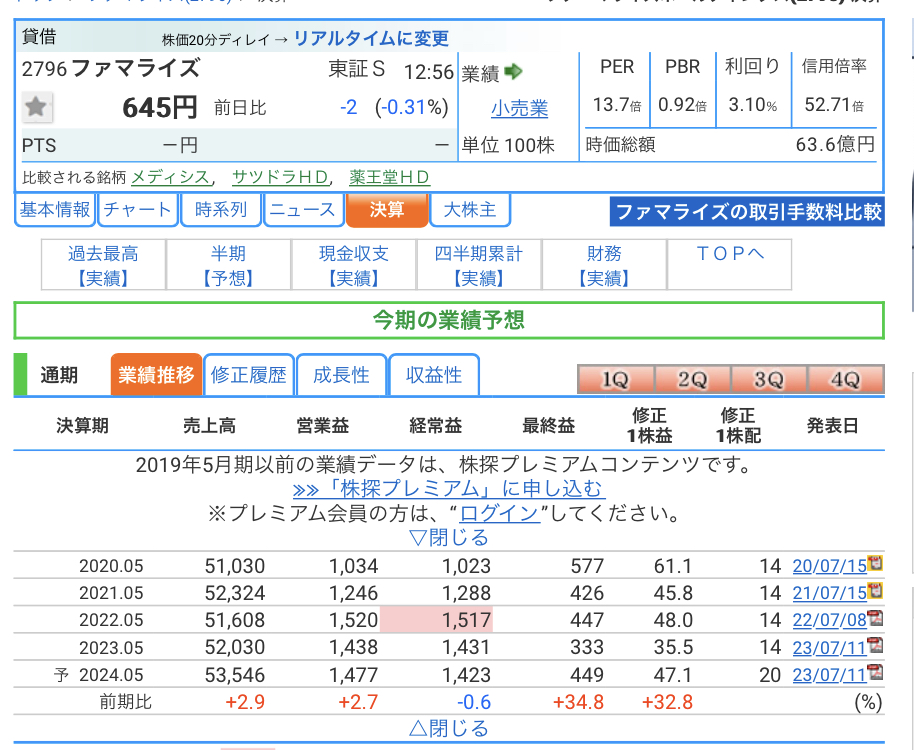914x750 pixels.
Task: Select the 業績推移 tab
Action: click(x=156, y=375)
